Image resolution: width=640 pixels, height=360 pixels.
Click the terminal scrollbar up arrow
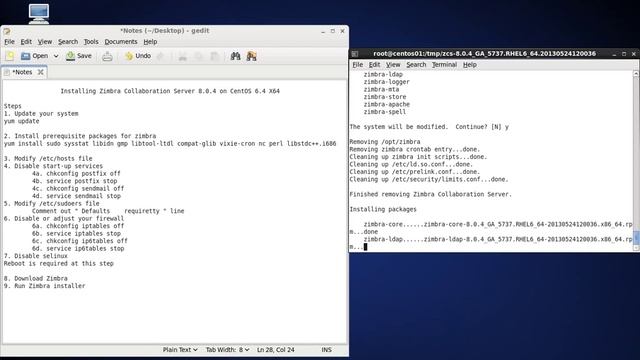coord(636,73)
